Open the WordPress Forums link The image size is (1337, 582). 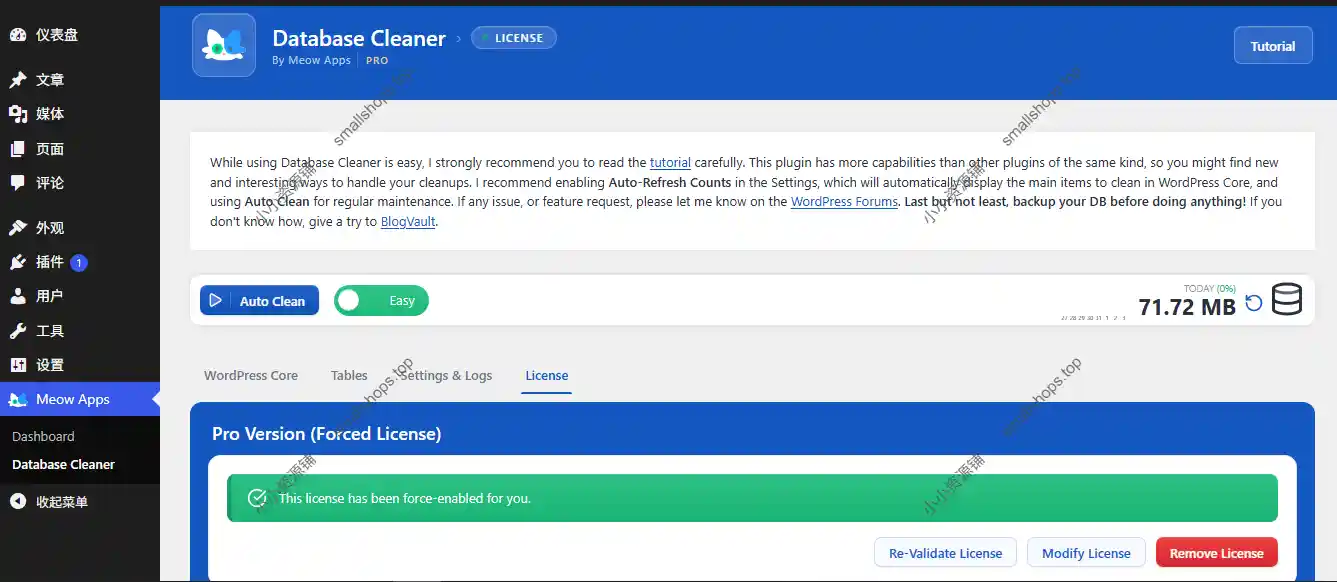[x=844, y=202]
